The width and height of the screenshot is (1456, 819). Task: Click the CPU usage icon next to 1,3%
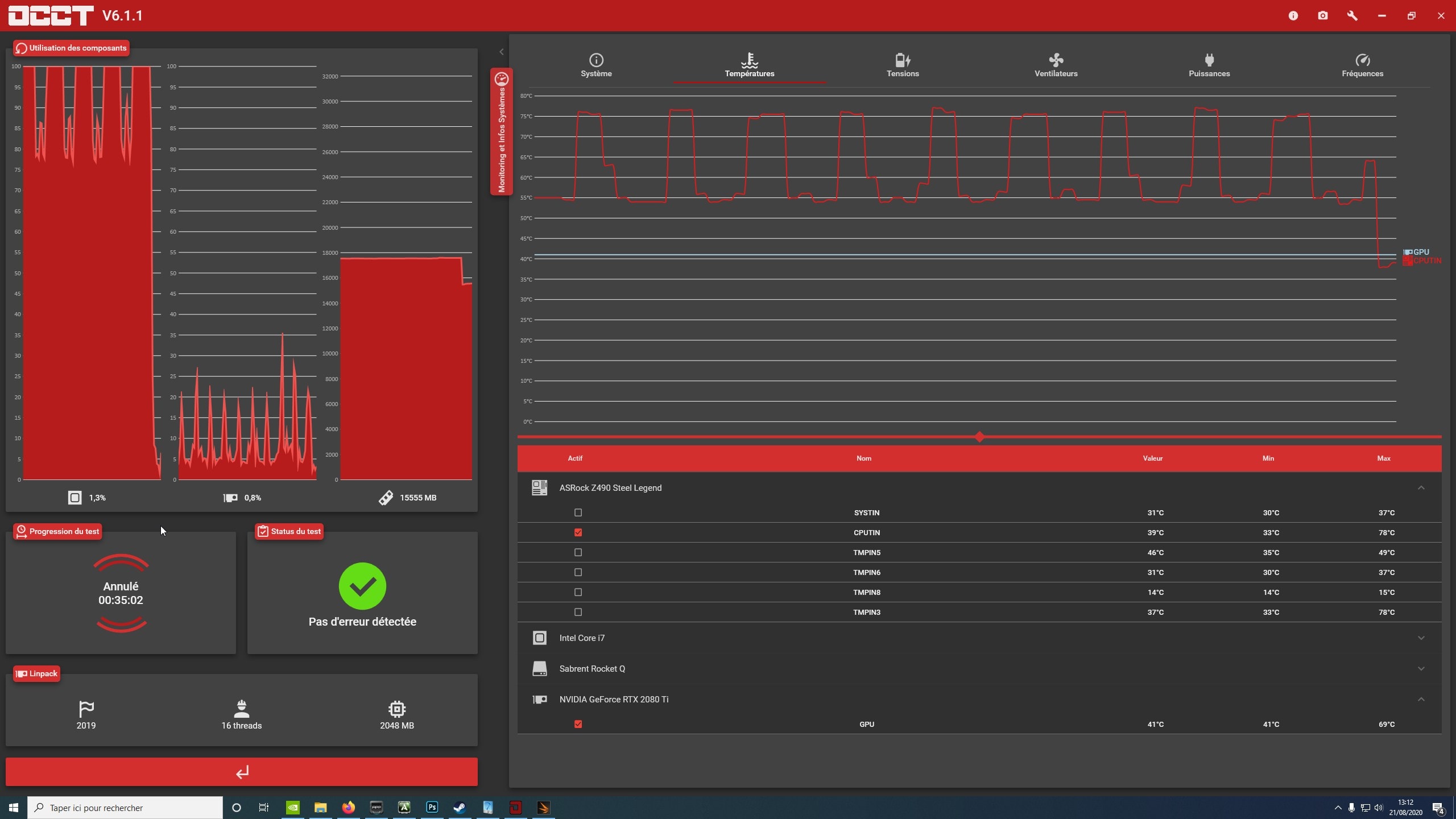point(75,498)
